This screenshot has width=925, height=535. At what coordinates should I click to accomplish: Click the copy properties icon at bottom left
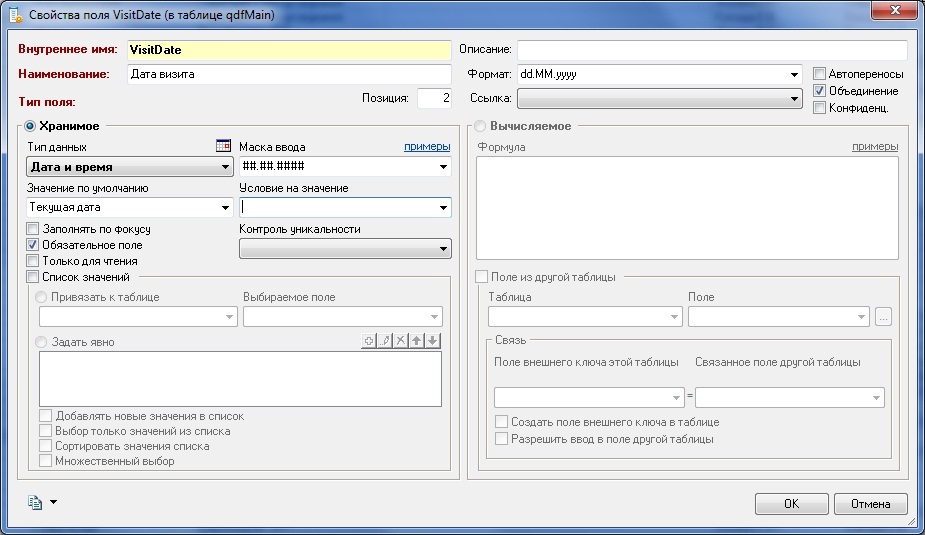tap(35, 503)
